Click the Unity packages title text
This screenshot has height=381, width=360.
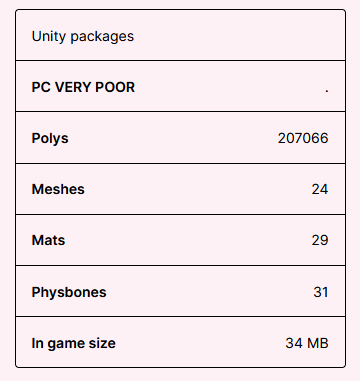coord(83,36)
